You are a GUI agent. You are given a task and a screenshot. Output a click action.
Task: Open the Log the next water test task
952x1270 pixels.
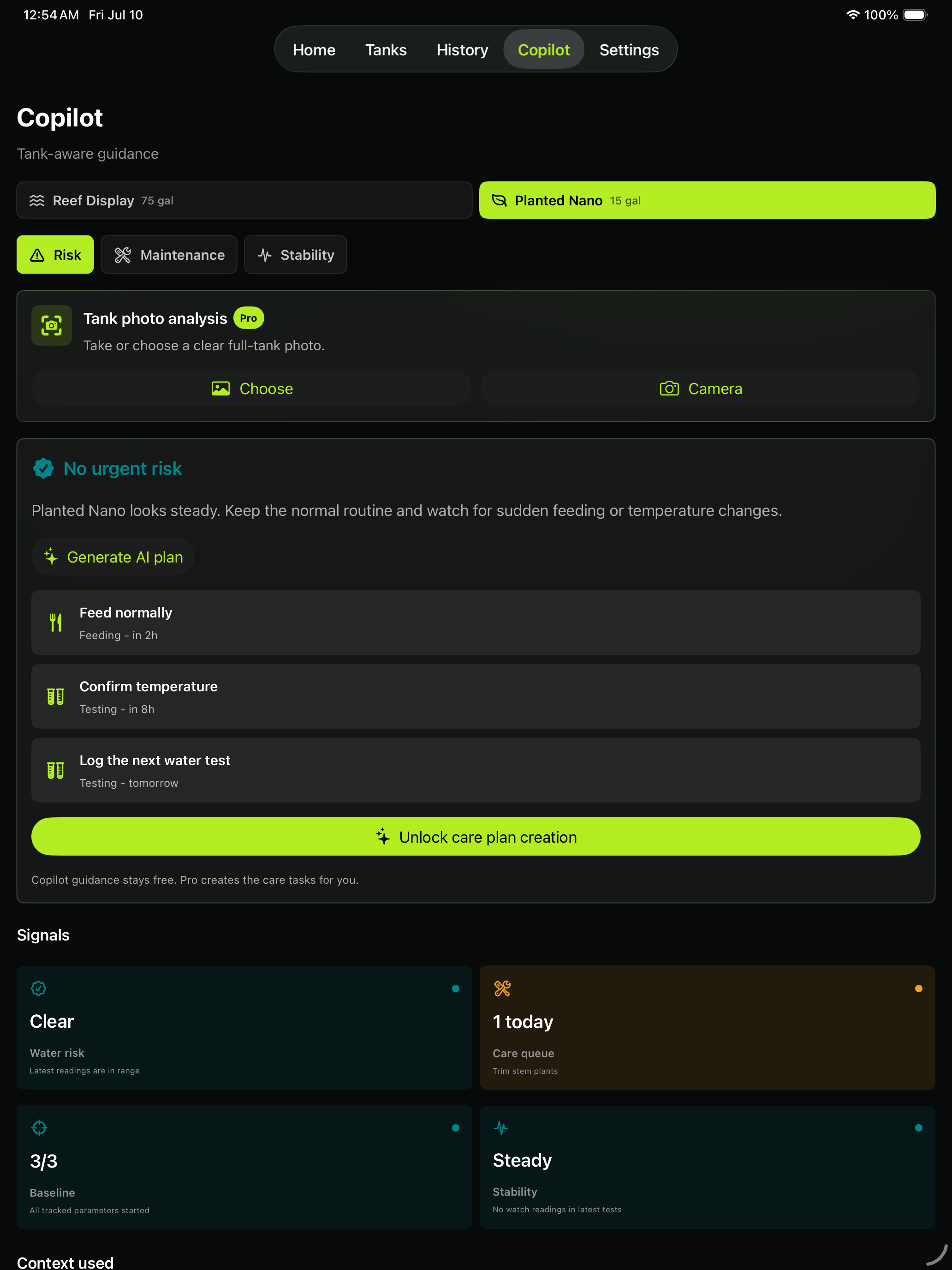point(476,771)
